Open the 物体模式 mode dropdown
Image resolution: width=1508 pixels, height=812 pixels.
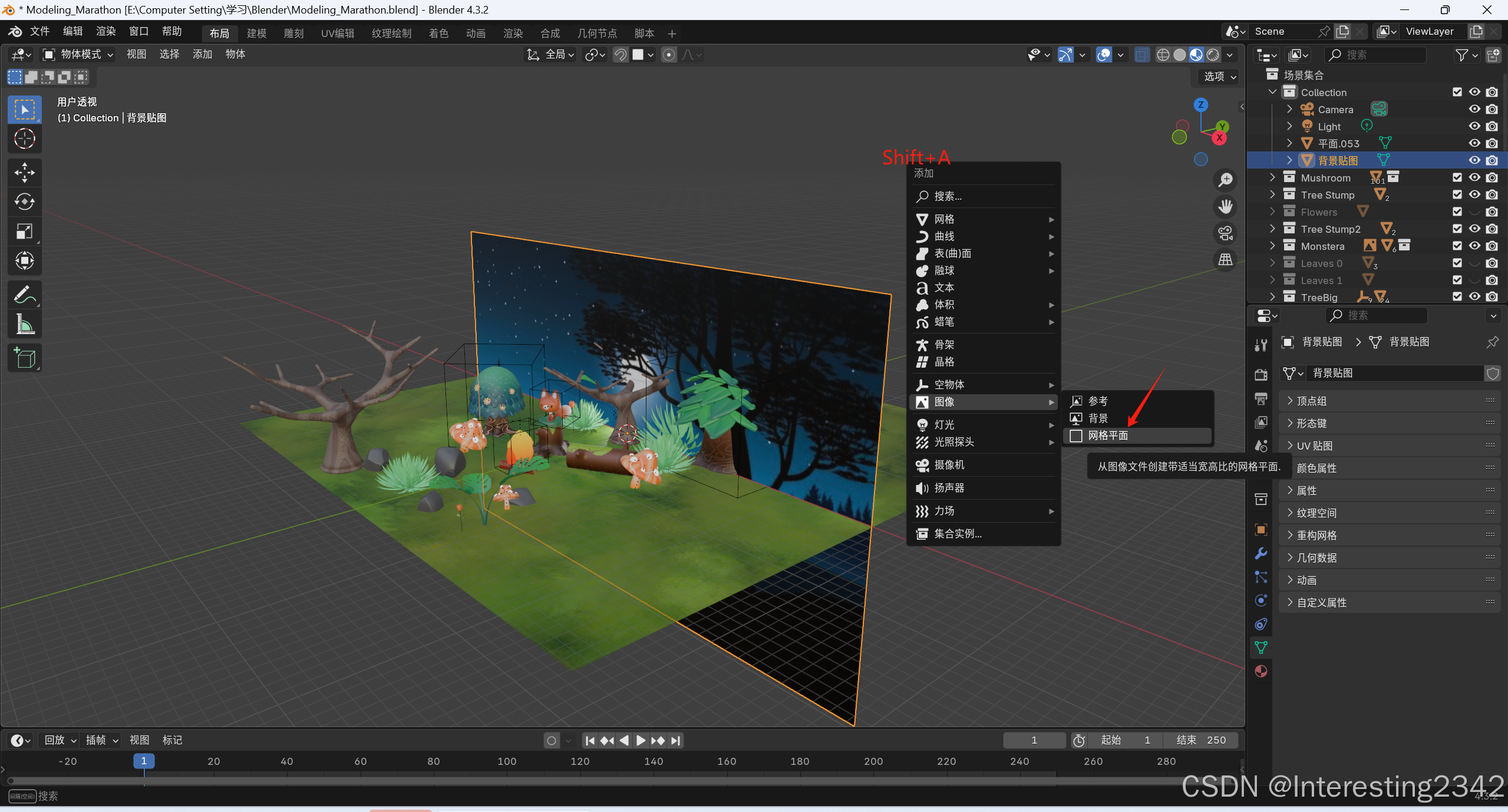coord(79,54)
